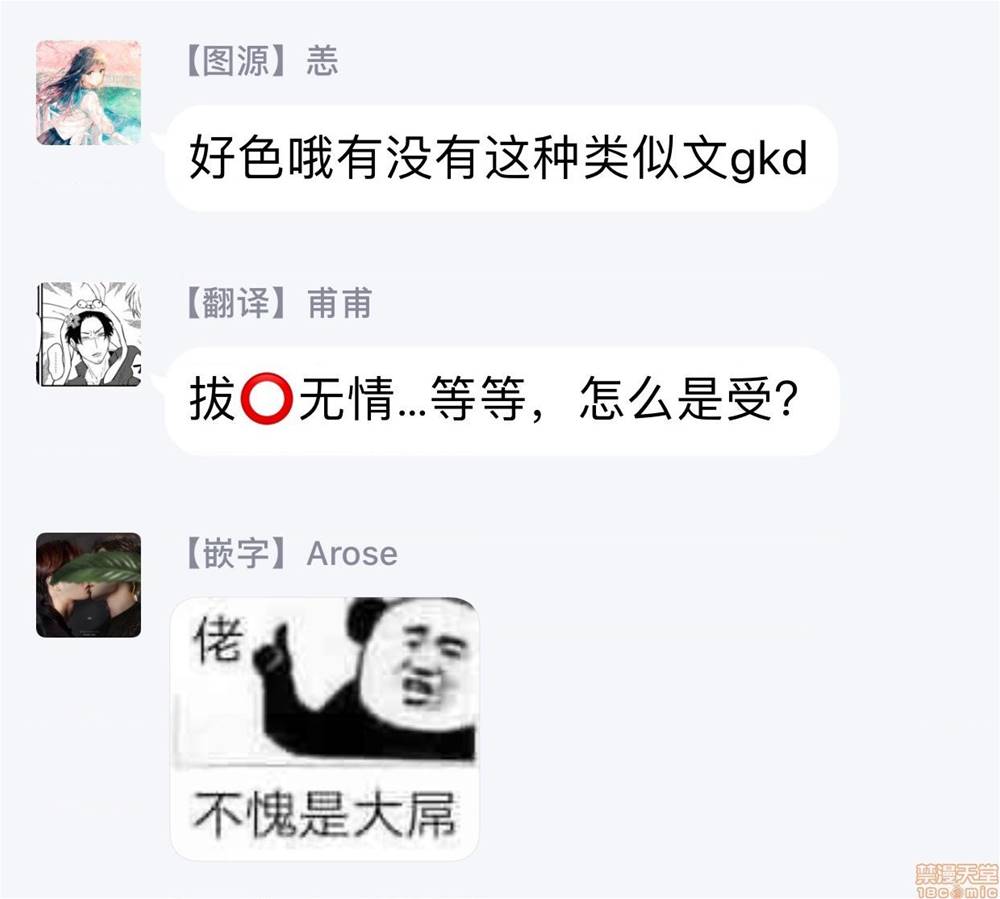Open profile via the 甫甫 username
1000x899 pixels.
[339, 303]
